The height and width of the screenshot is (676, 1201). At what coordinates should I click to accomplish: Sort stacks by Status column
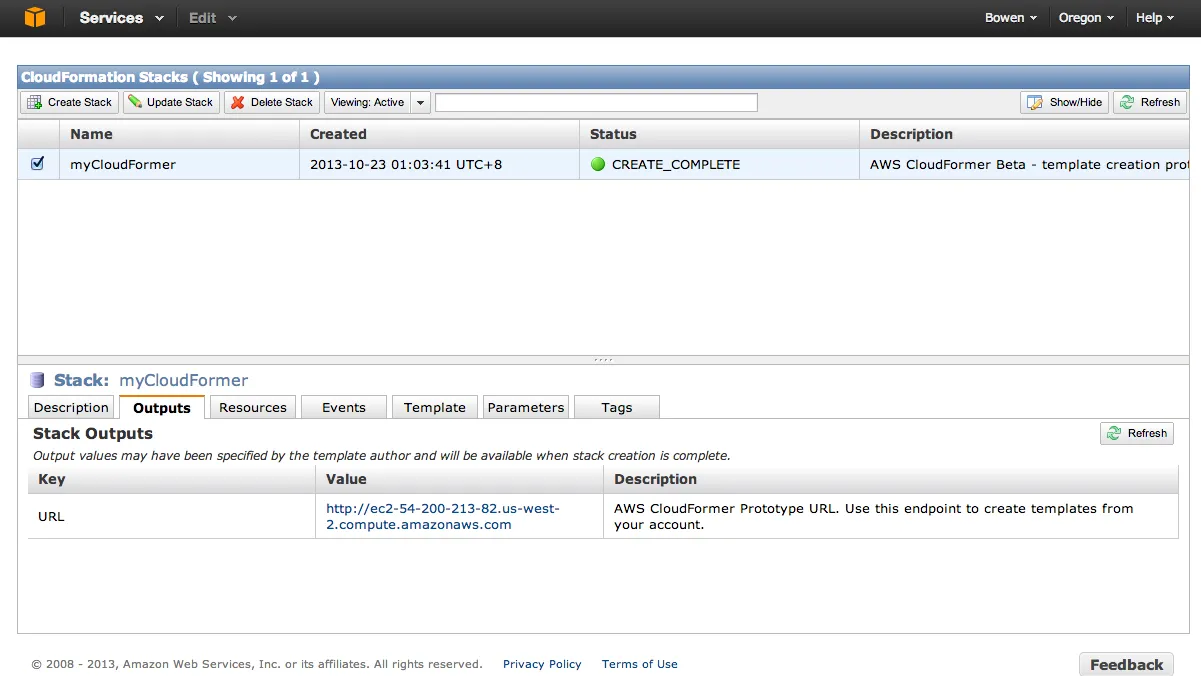719,134
